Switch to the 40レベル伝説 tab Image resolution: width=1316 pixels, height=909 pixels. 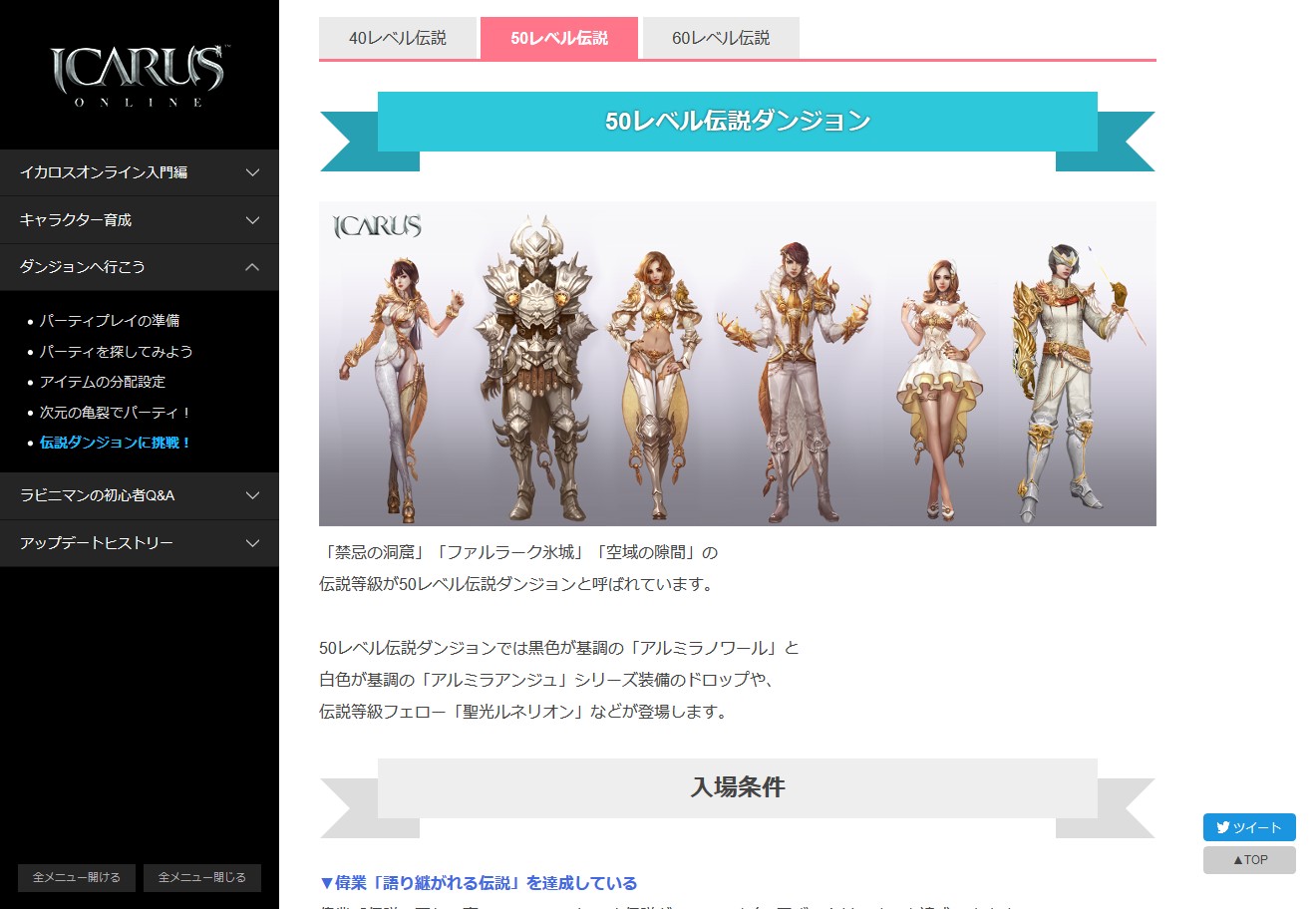398,38
